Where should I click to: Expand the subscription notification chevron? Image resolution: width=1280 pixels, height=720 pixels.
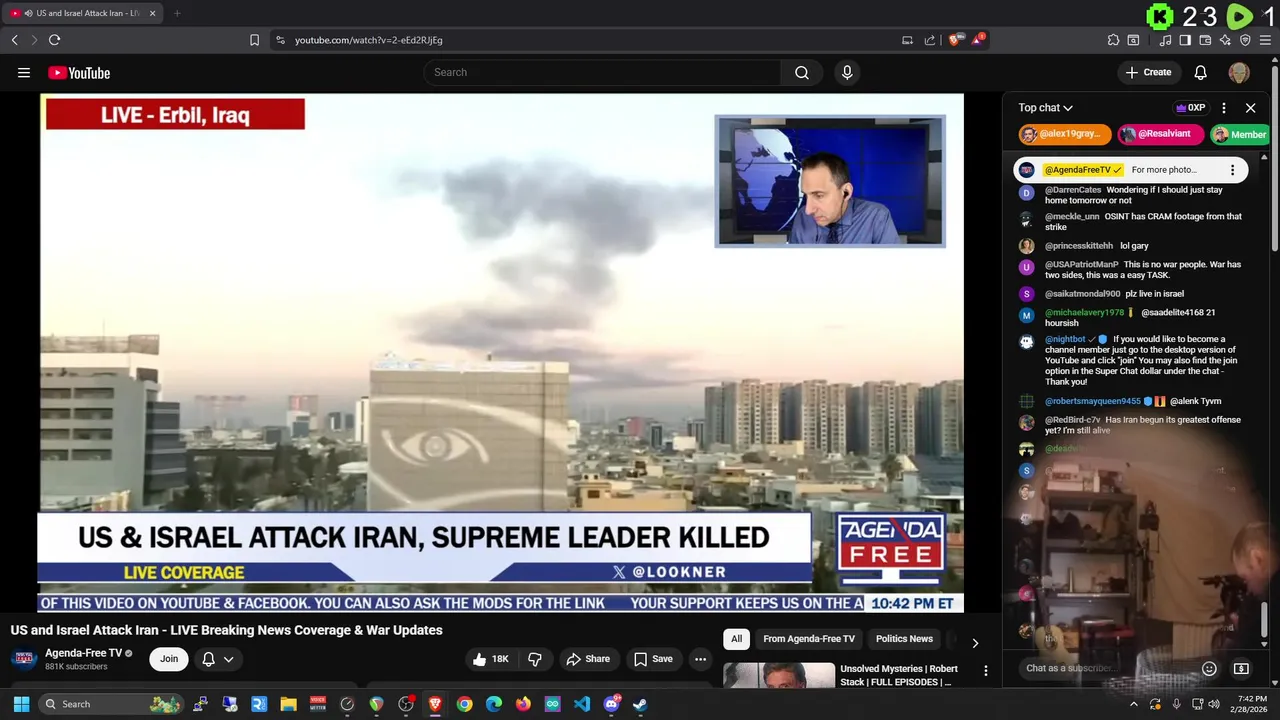tap(229, 659)
